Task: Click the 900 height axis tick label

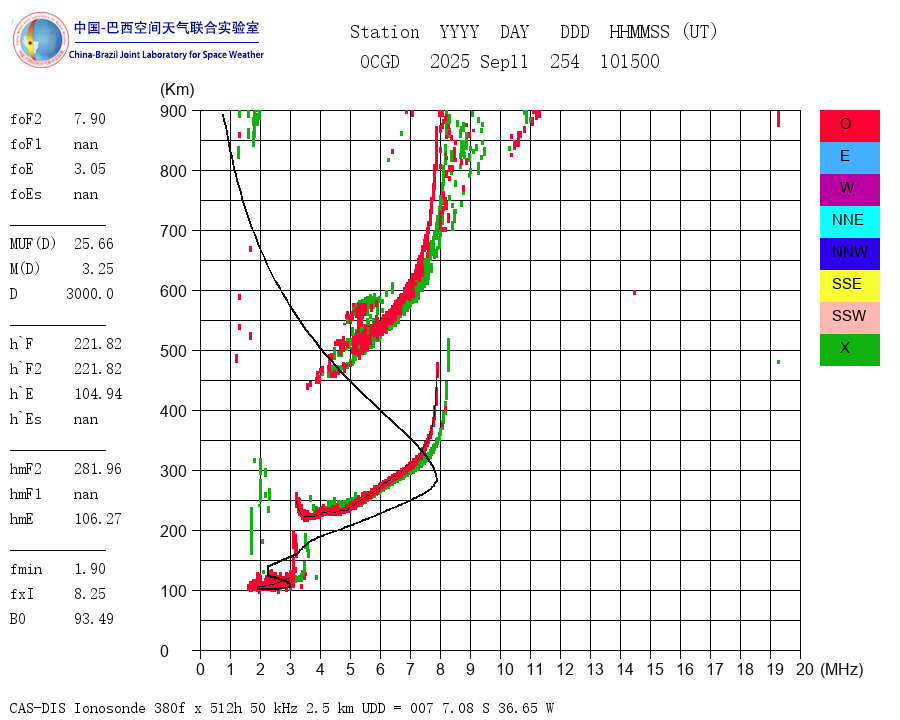Action: [173, 111]
